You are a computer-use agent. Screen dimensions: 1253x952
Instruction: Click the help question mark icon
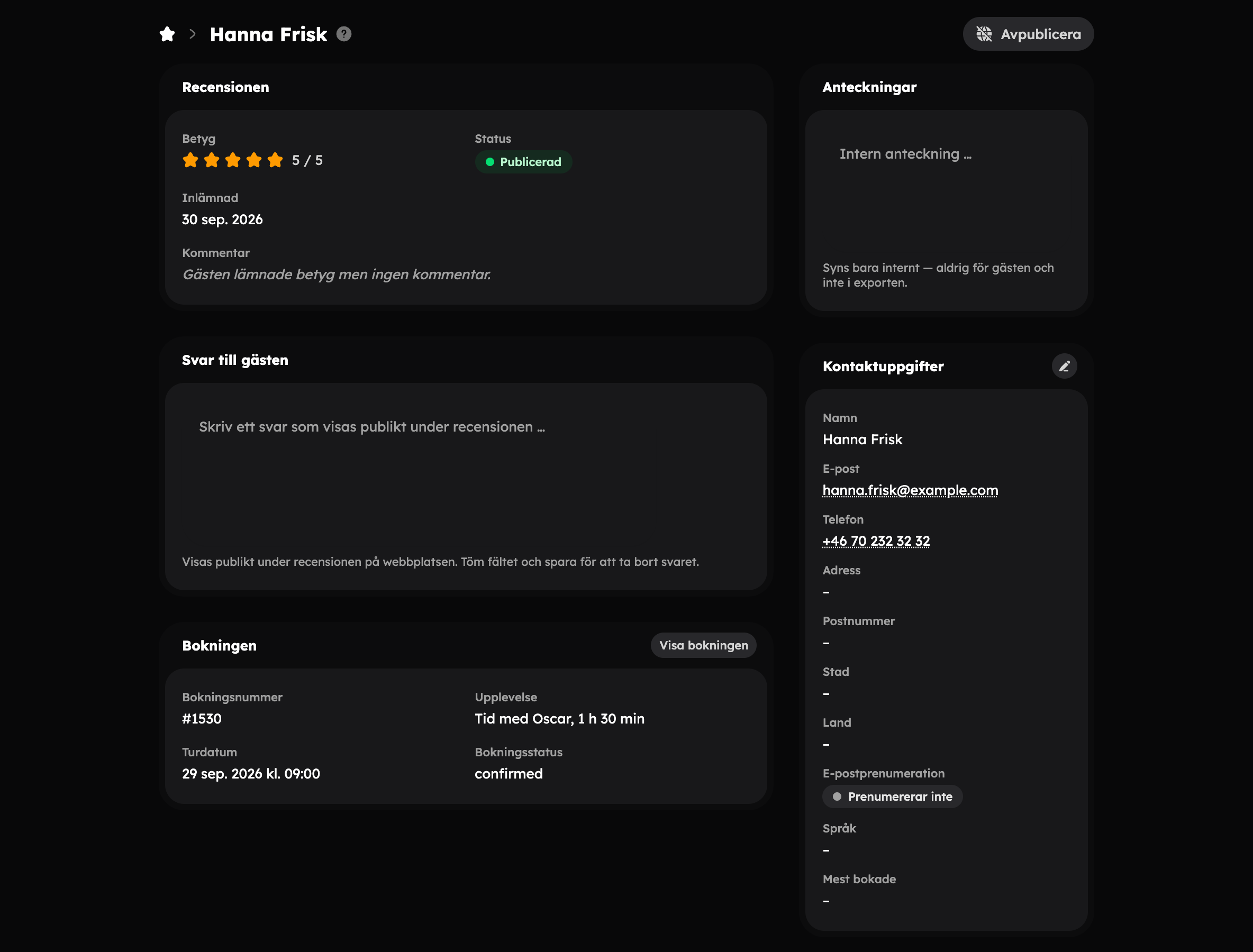coord(343,34)
